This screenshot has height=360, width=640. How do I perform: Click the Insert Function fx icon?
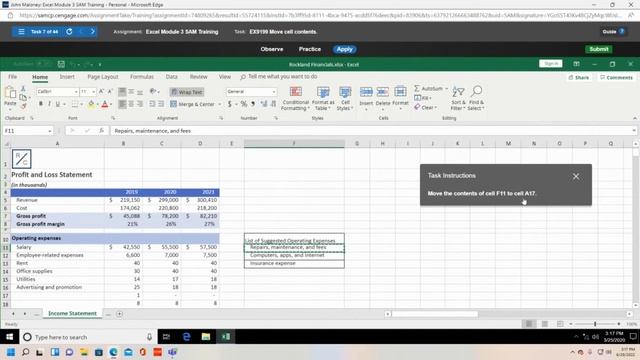(x=101, y=131)
